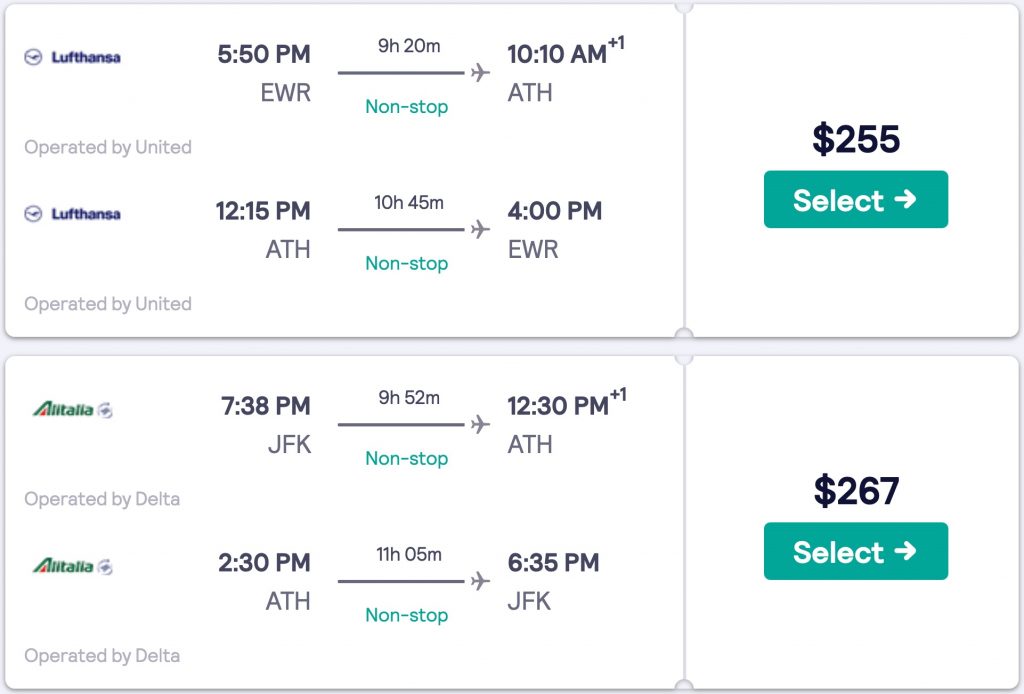1024x694 pixels.
Task: Click airplane icon on the 9h 52m flight
Action: coord(480,425)
